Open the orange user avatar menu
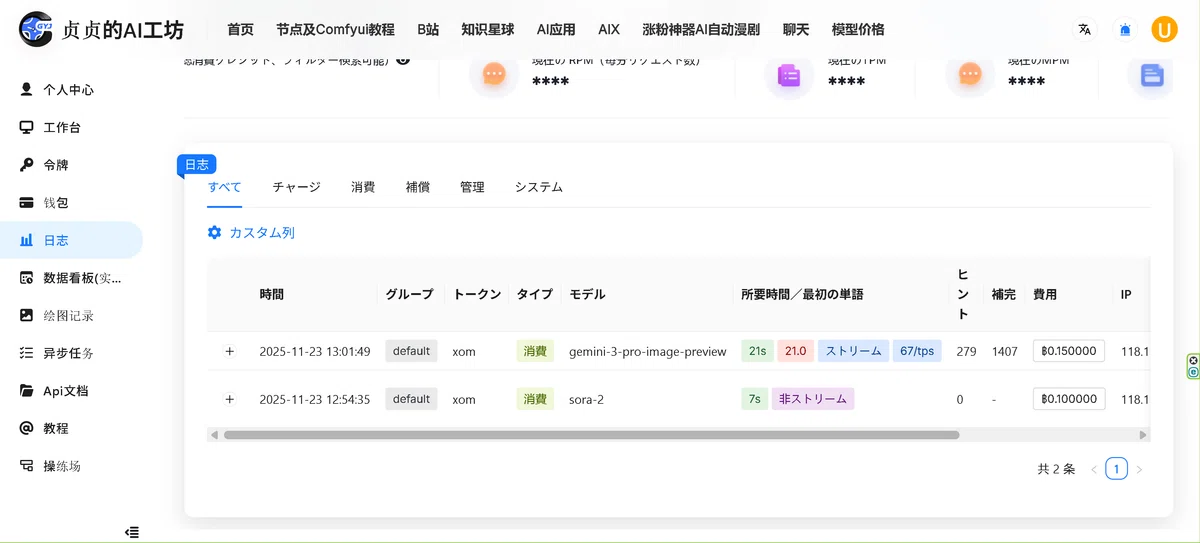The image size is (1200, 543). click(1164, 29)
